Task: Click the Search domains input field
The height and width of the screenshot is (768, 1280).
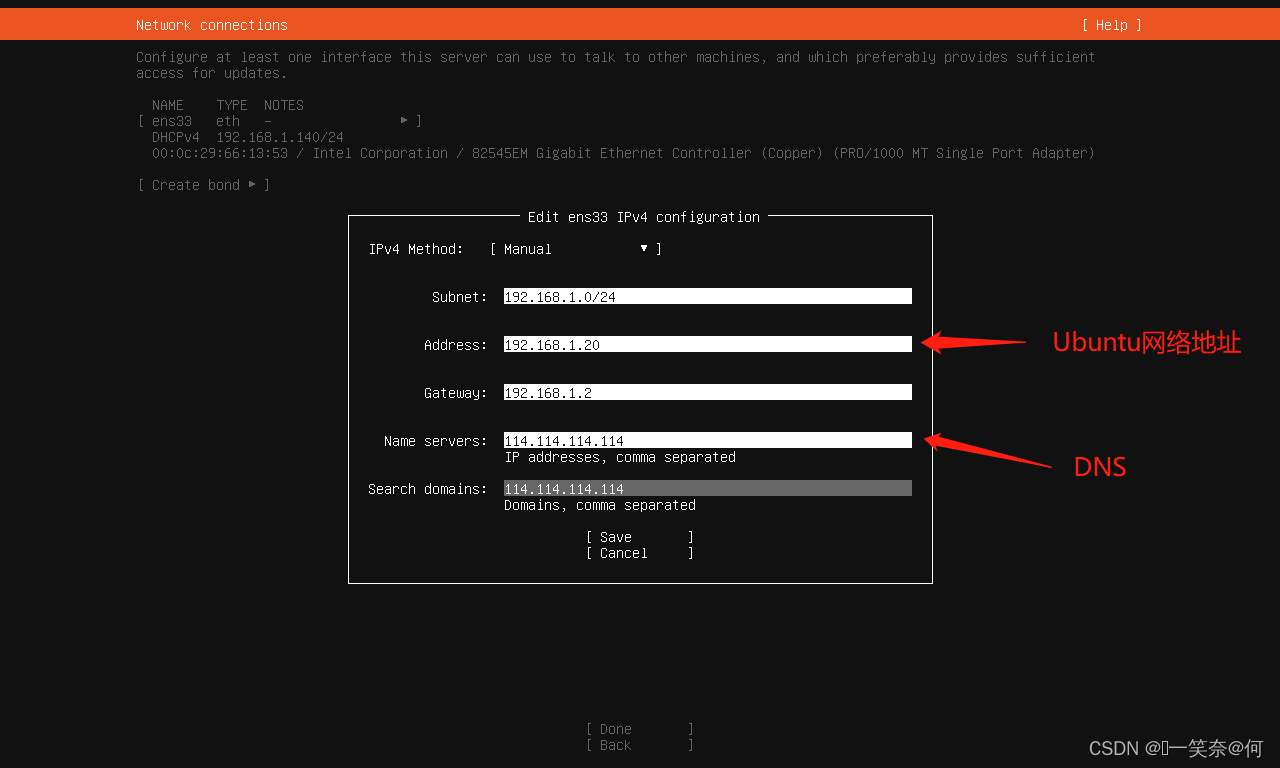Action: [708, 489]
